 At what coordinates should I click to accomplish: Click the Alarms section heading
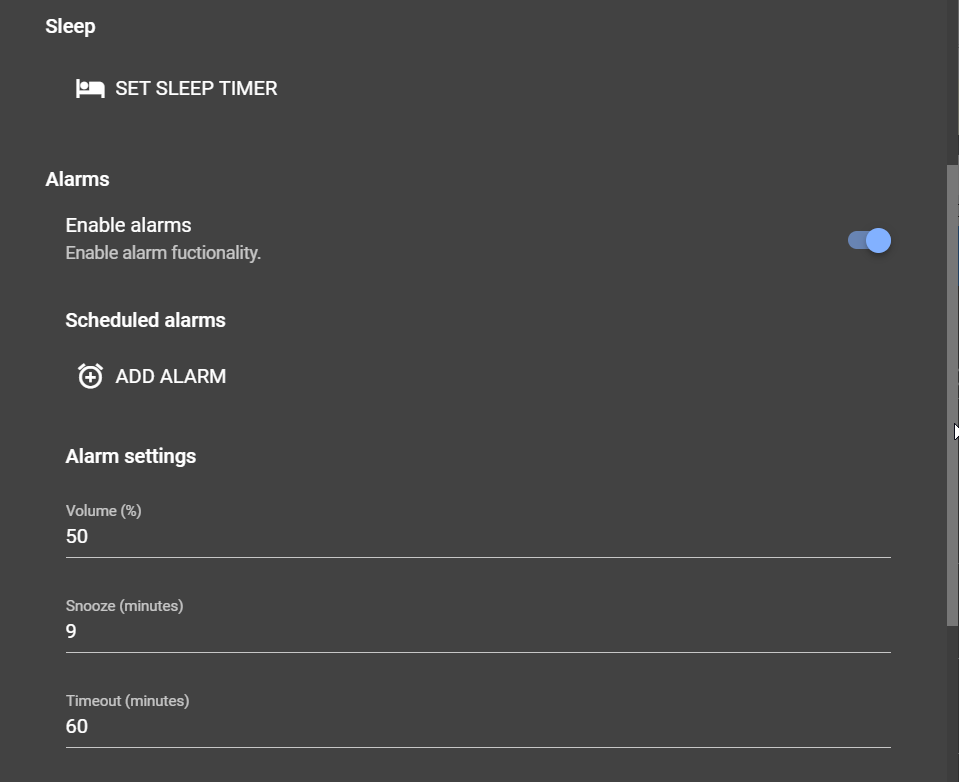[77, 180]
